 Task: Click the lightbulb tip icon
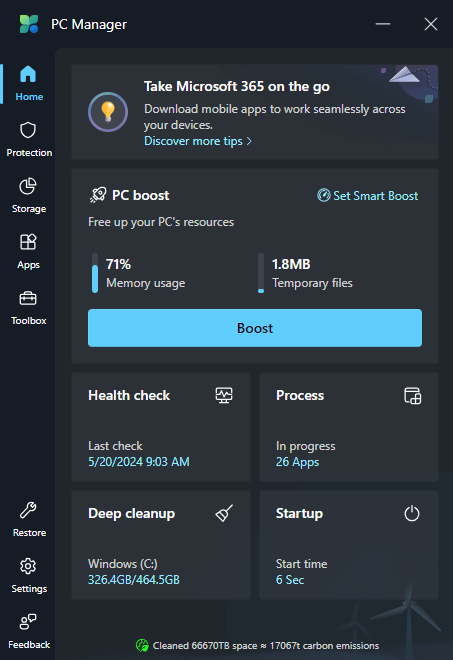(x=108, y=112)
